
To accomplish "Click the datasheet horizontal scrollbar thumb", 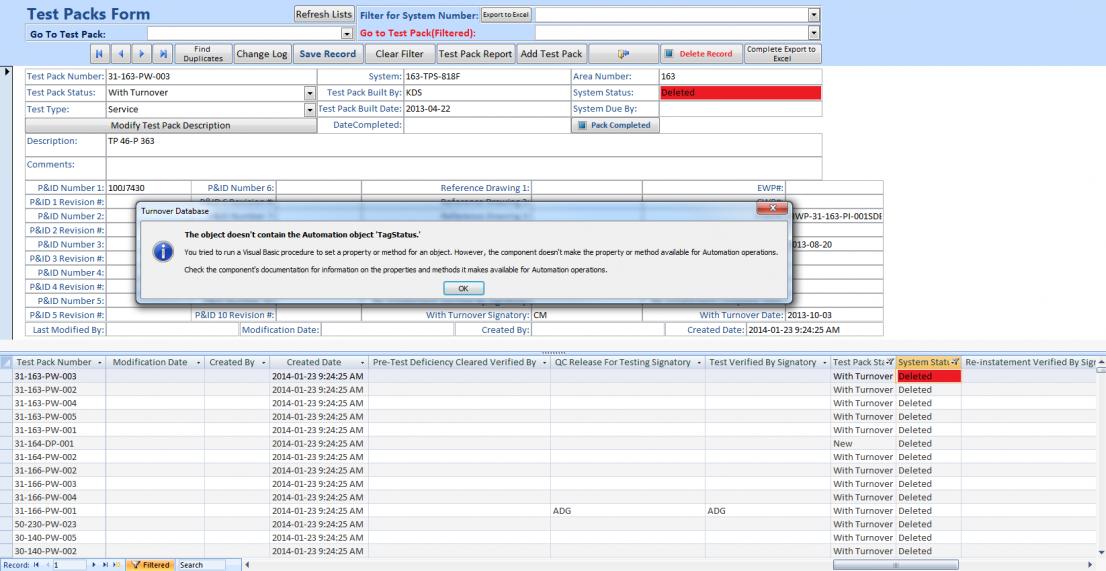I will point(895,565).
